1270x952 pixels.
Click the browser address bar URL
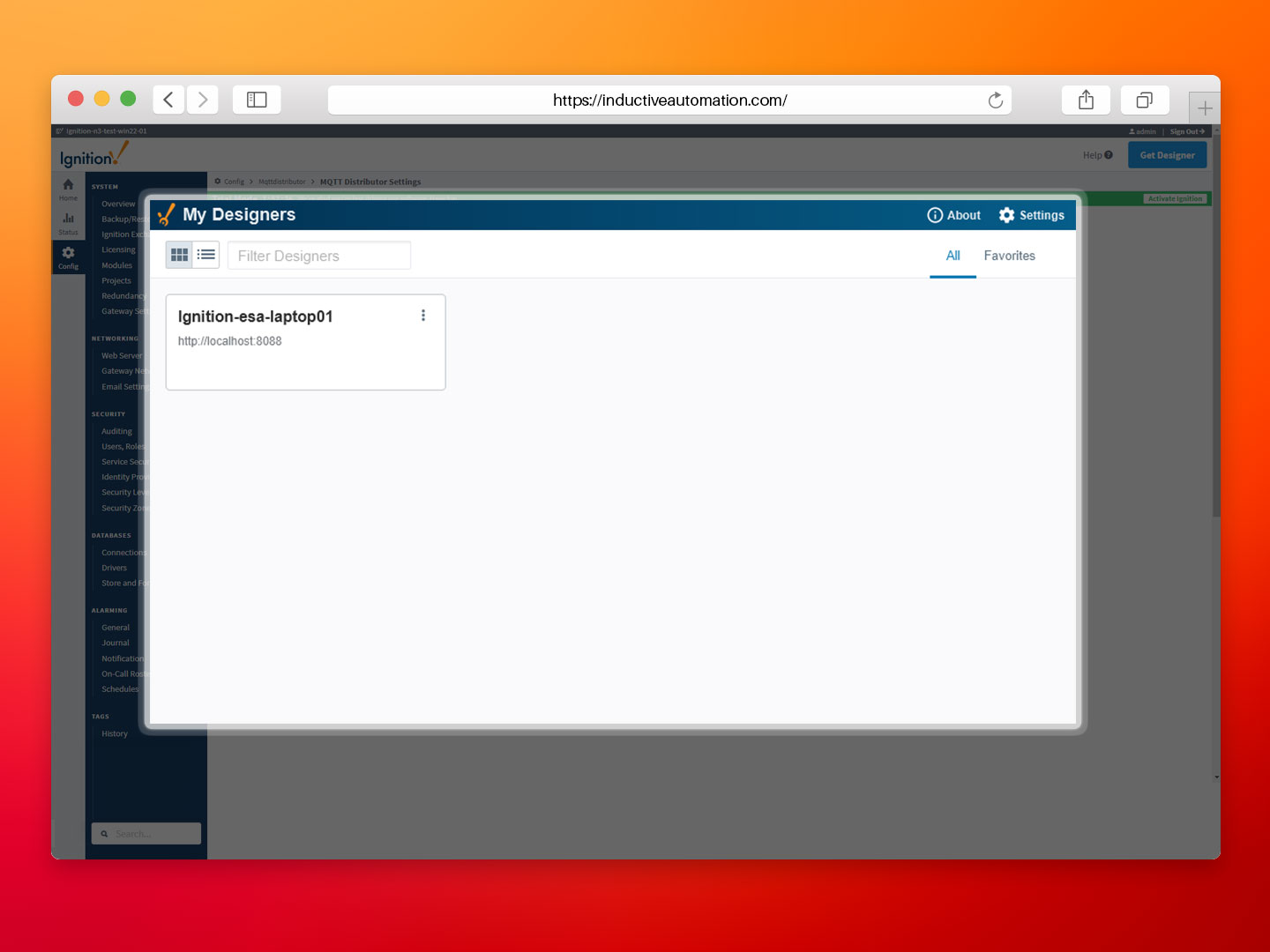click(669, 100)
